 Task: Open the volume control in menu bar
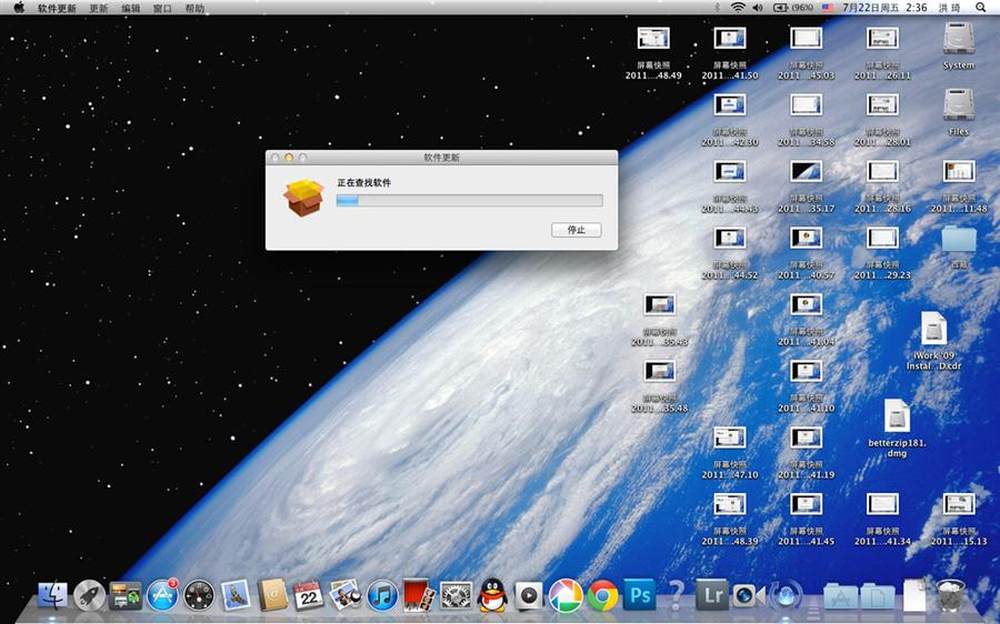[758, 8]
